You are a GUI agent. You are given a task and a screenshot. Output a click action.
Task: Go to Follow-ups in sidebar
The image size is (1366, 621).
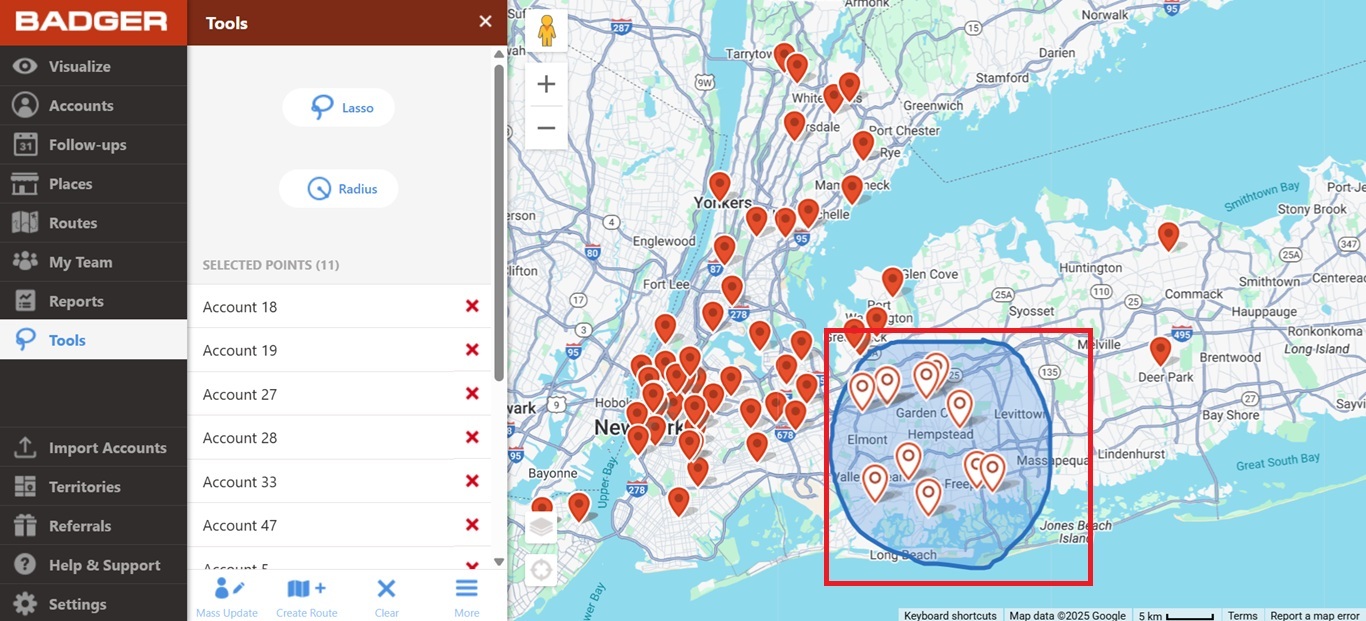93,144
